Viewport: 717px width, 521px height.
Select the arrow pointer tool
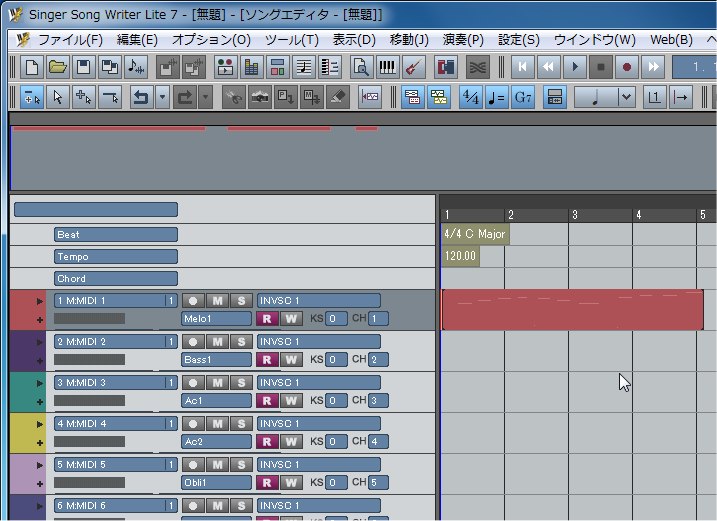(58, 97)
